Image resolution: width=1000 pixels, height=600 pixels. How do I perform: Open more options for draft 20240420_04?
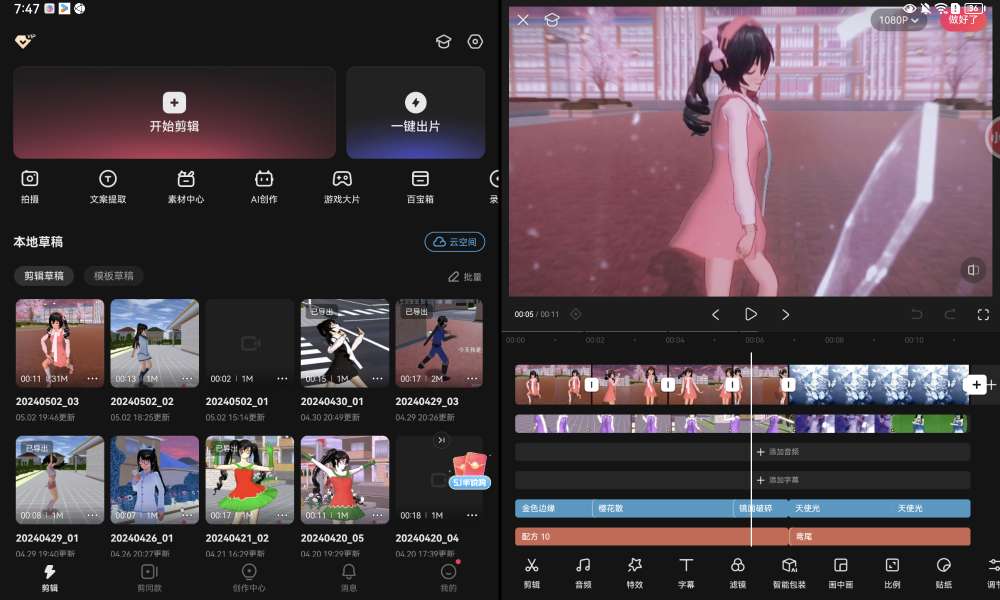point(472,515)
